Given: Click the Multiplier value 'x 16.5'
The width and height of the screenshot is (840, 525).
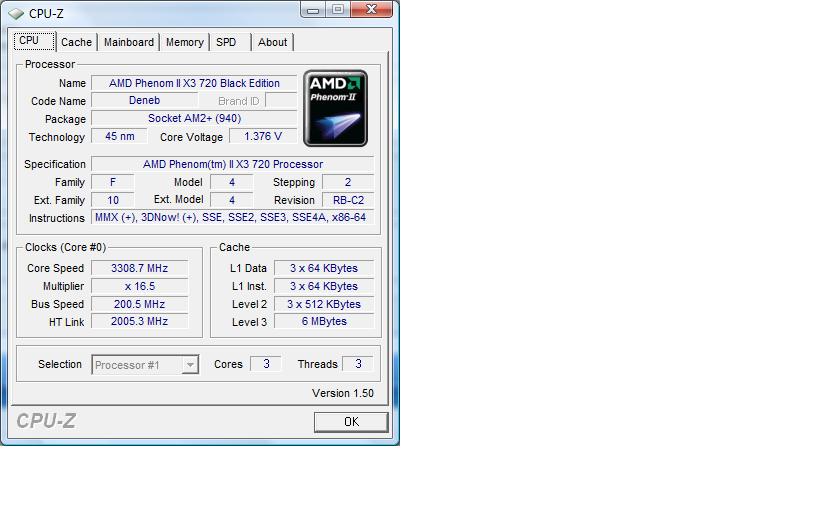Looking at the screenshot, I should [139, 287].
